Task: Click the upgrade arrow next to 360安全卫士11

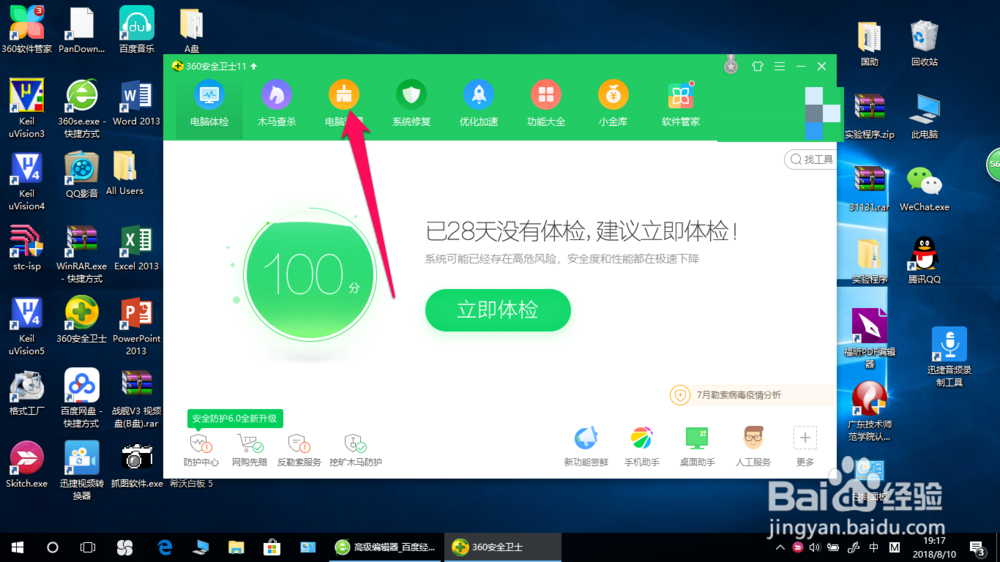Action: point(254,66)
